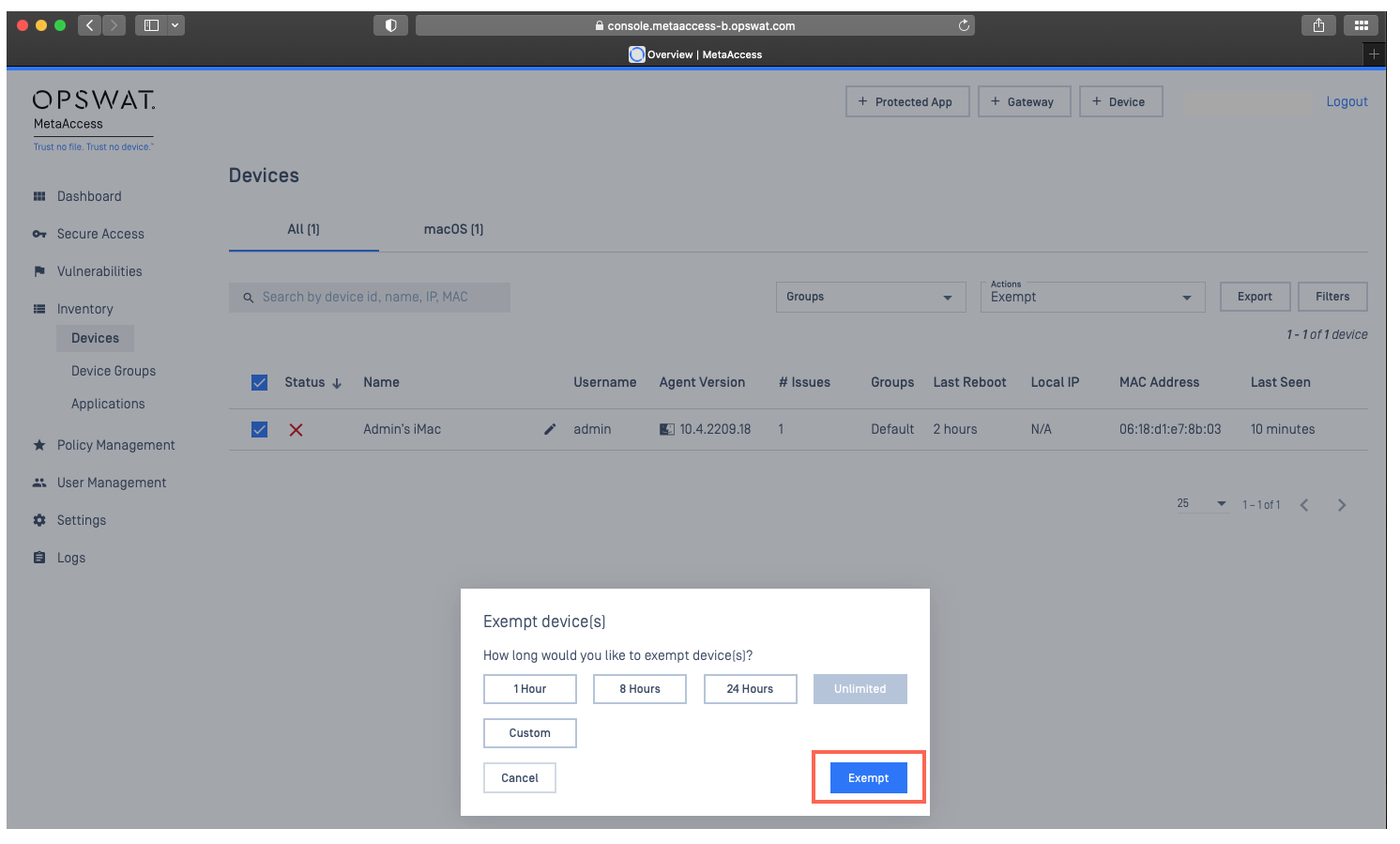The image size is (1400, 844).
Task: Switch to the All (1) tab
Action: 304,230
